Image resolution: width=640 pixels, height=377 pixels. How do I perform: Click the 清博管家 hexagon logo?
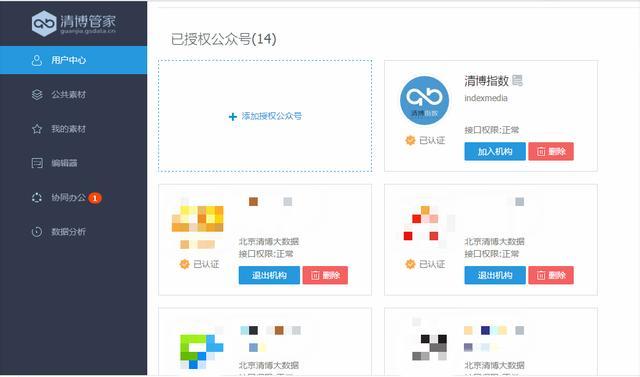click(44, 23)
